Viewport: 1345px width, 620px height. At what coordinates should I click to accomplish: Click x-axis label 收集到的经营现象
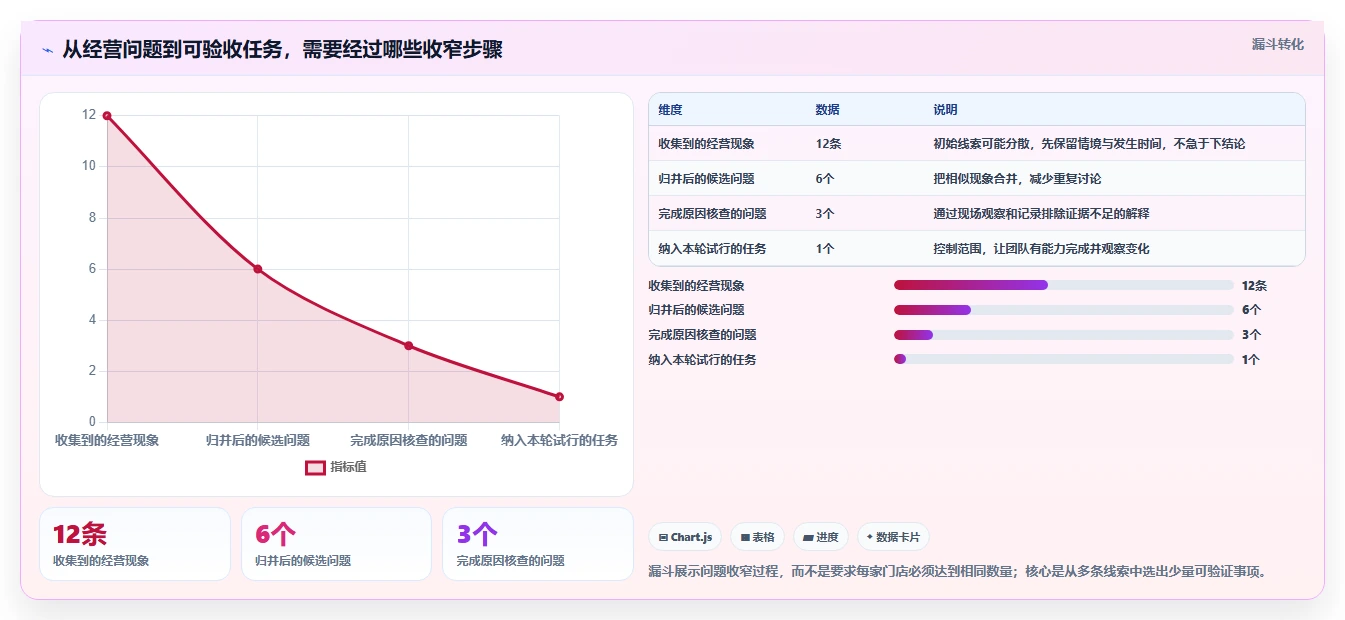pos(107,440)
